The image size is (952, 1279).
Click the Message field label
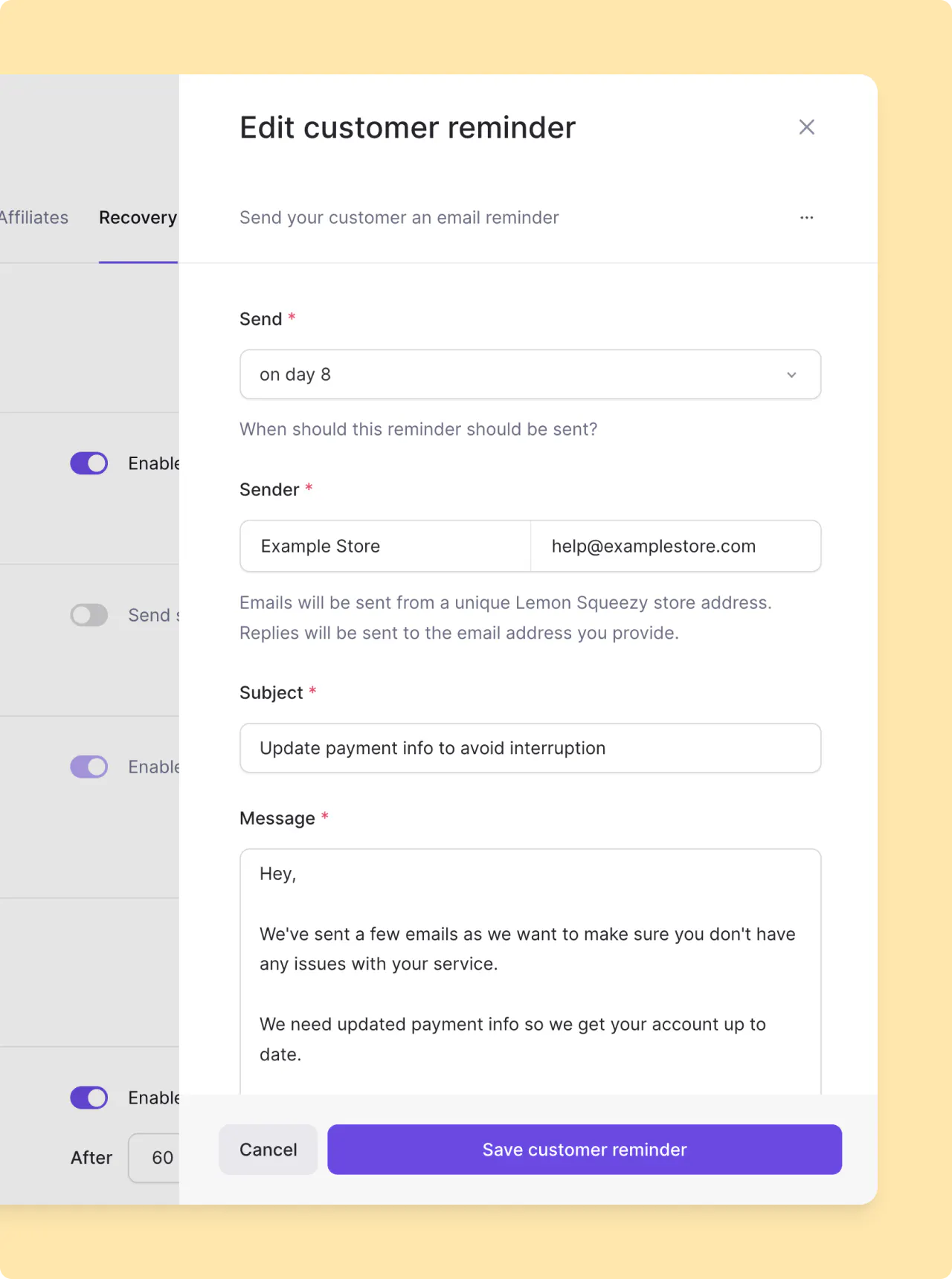coord(277,819)
